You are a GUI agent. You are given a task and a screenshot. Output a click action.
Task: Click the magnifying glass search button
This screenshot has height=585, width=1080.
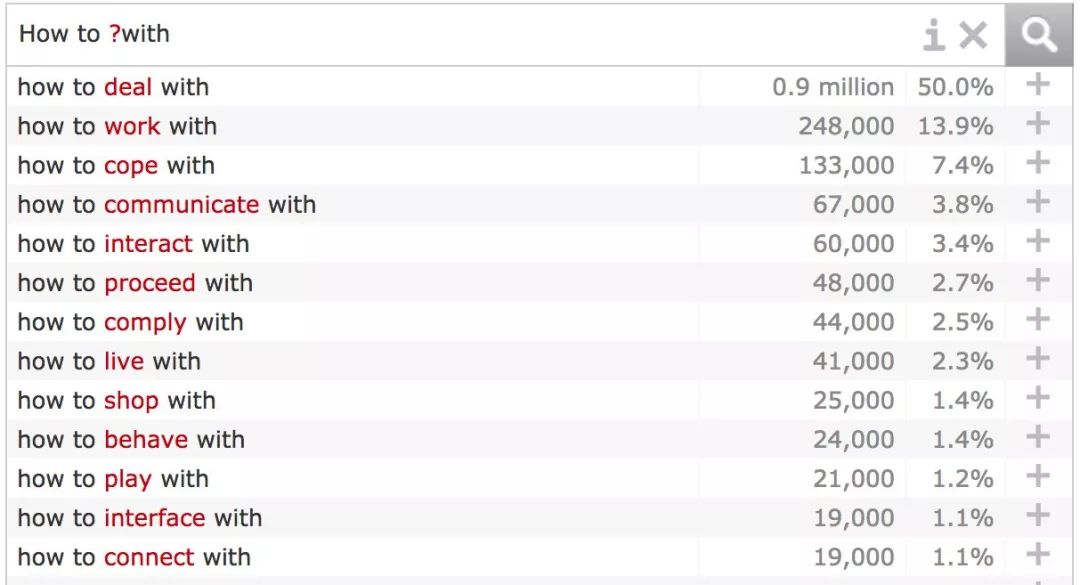click(x=1039, y=34)
